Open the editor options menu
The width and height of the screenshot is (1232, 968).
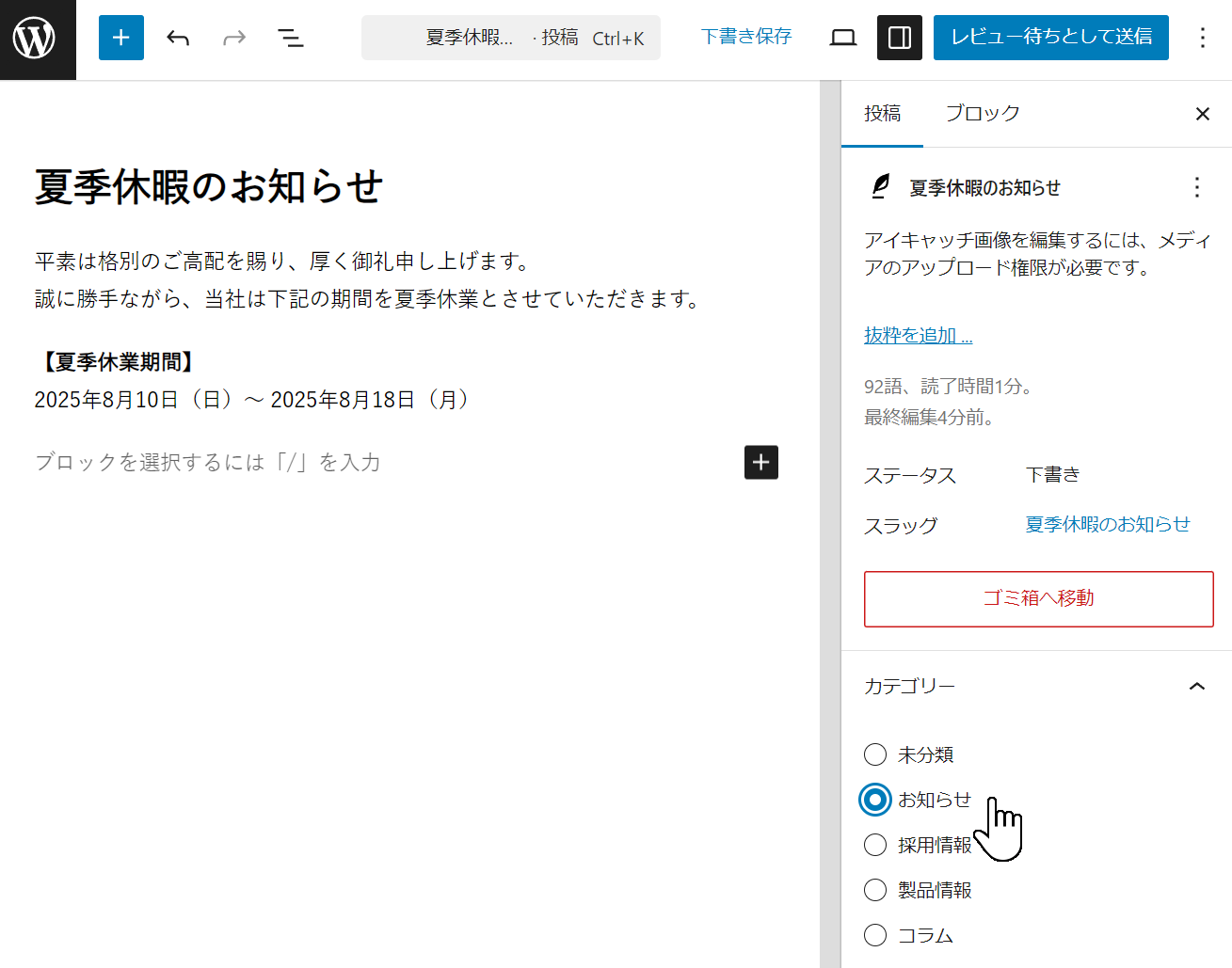(x=1202, y=38)
